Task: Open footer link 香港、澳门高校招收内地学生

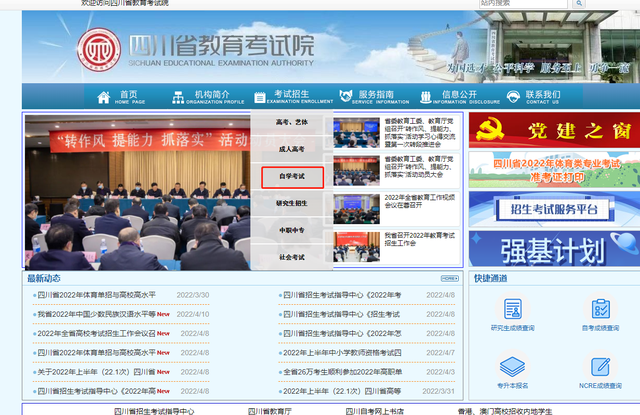Action: click(505, 411)
